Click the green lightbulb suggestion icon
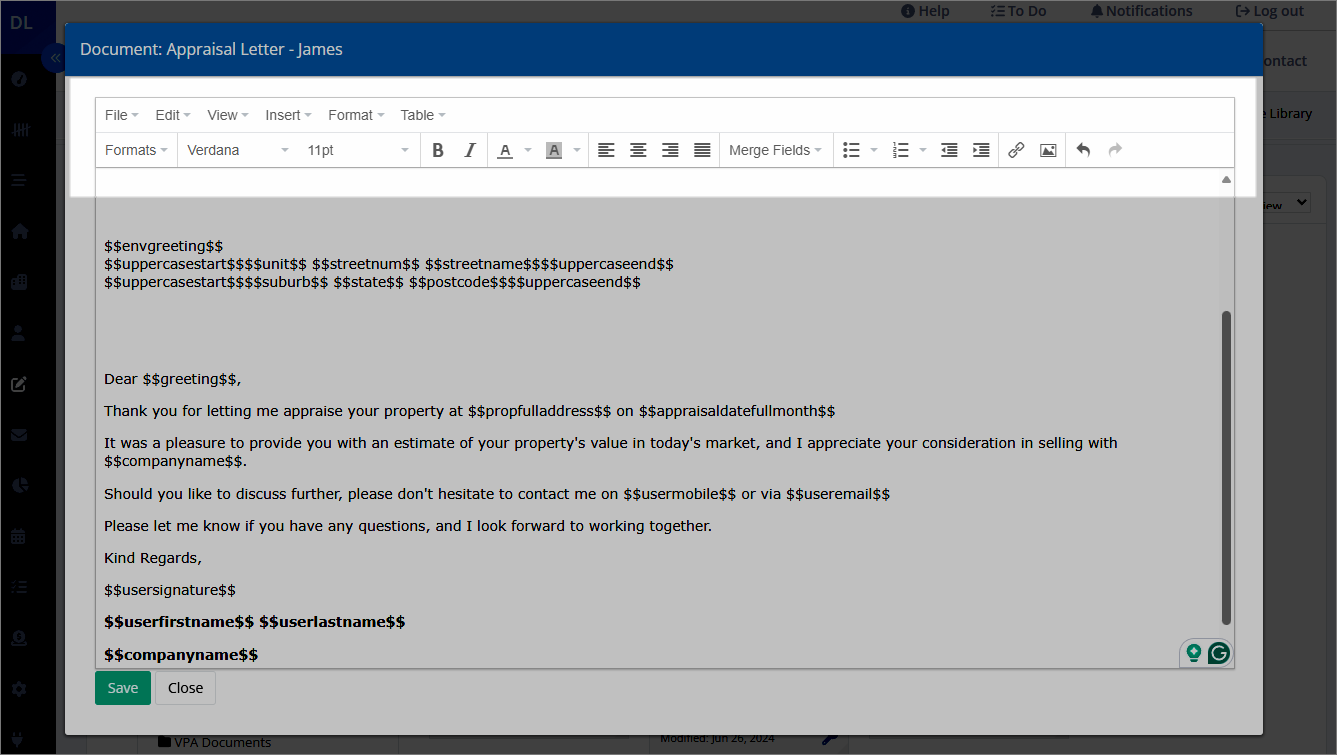 point(1193,653)
